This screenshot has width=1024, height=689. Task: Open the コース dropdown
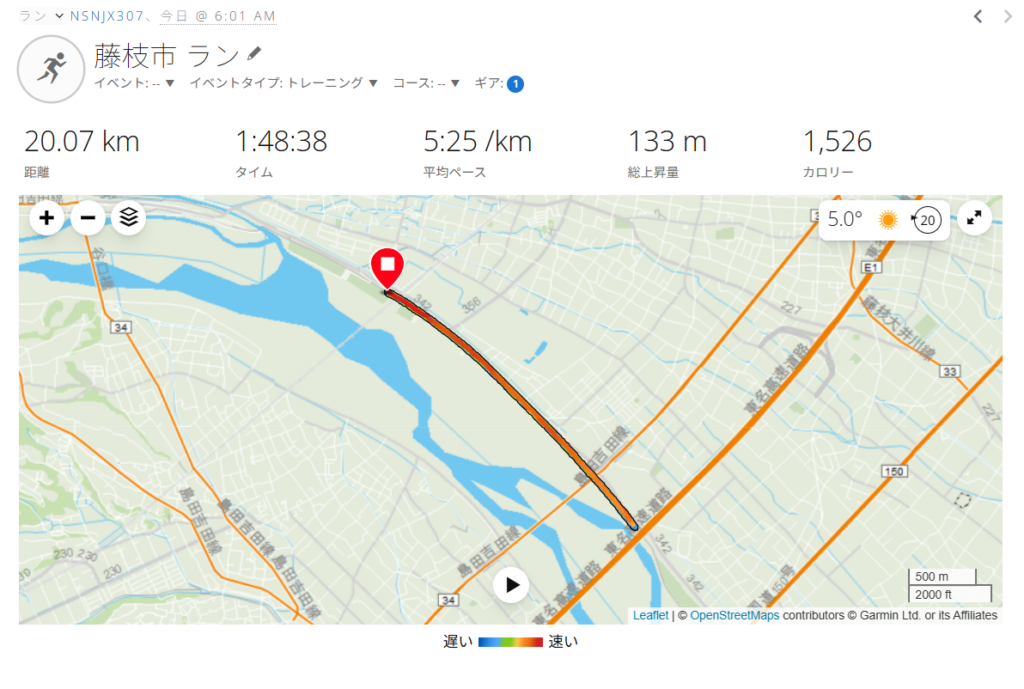(426, 83)
